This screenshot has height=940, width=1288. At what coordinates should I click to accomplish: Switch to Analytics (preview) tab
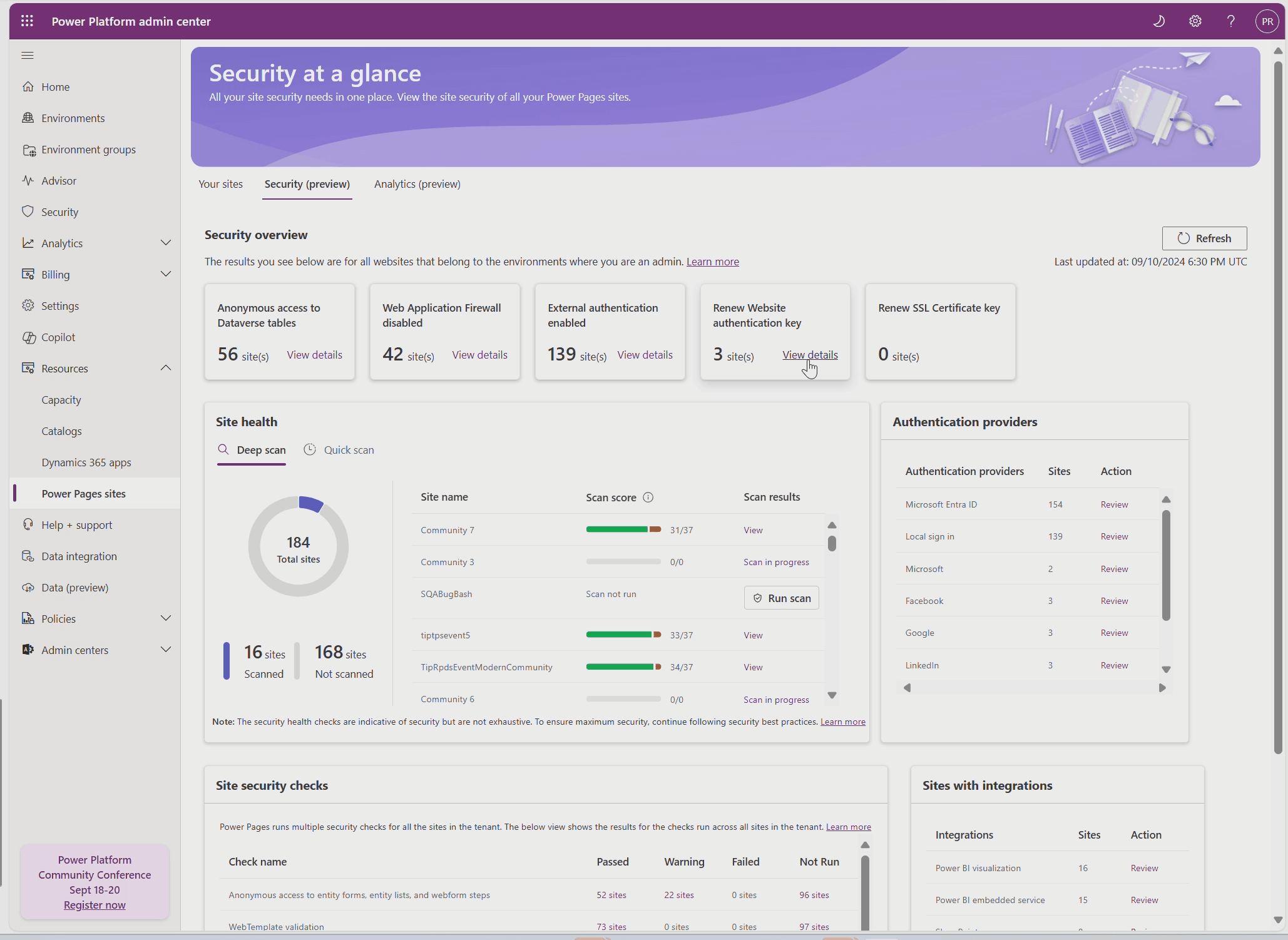click(x=417, y=184)
